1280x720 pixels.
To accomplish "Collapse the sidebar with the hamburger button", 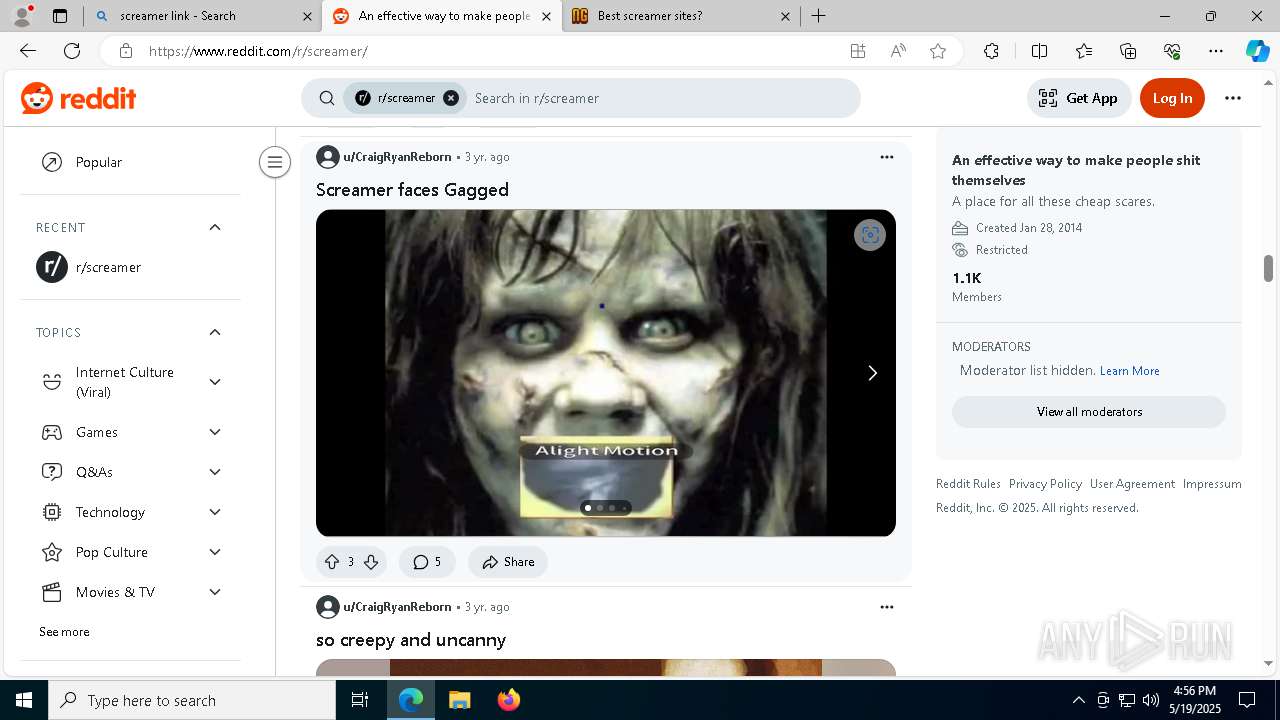I will [274, 162].
